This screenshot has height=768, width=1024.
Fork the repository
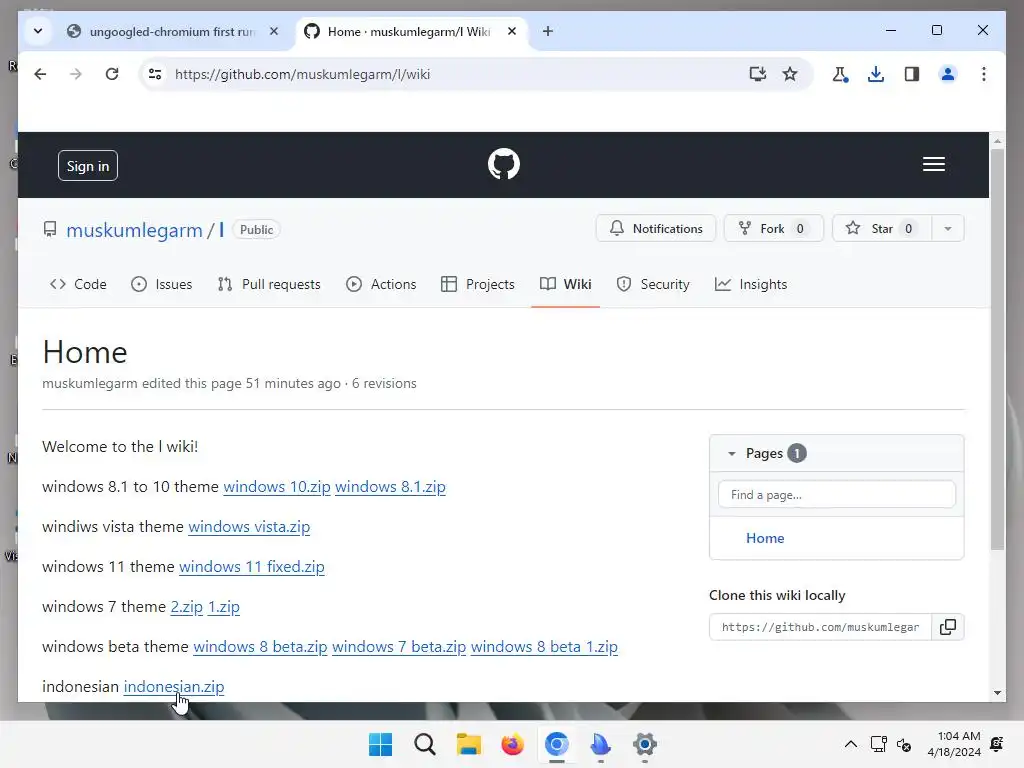773,229
